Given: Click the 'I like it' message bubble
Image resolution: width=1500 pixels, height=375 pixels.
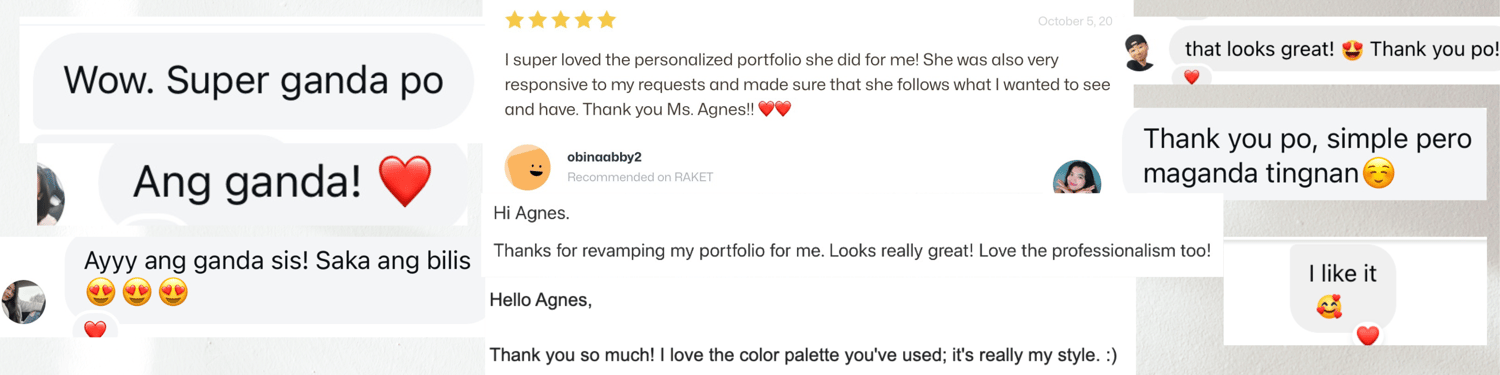Looking at the screenshot, I should pos(1342,288).
